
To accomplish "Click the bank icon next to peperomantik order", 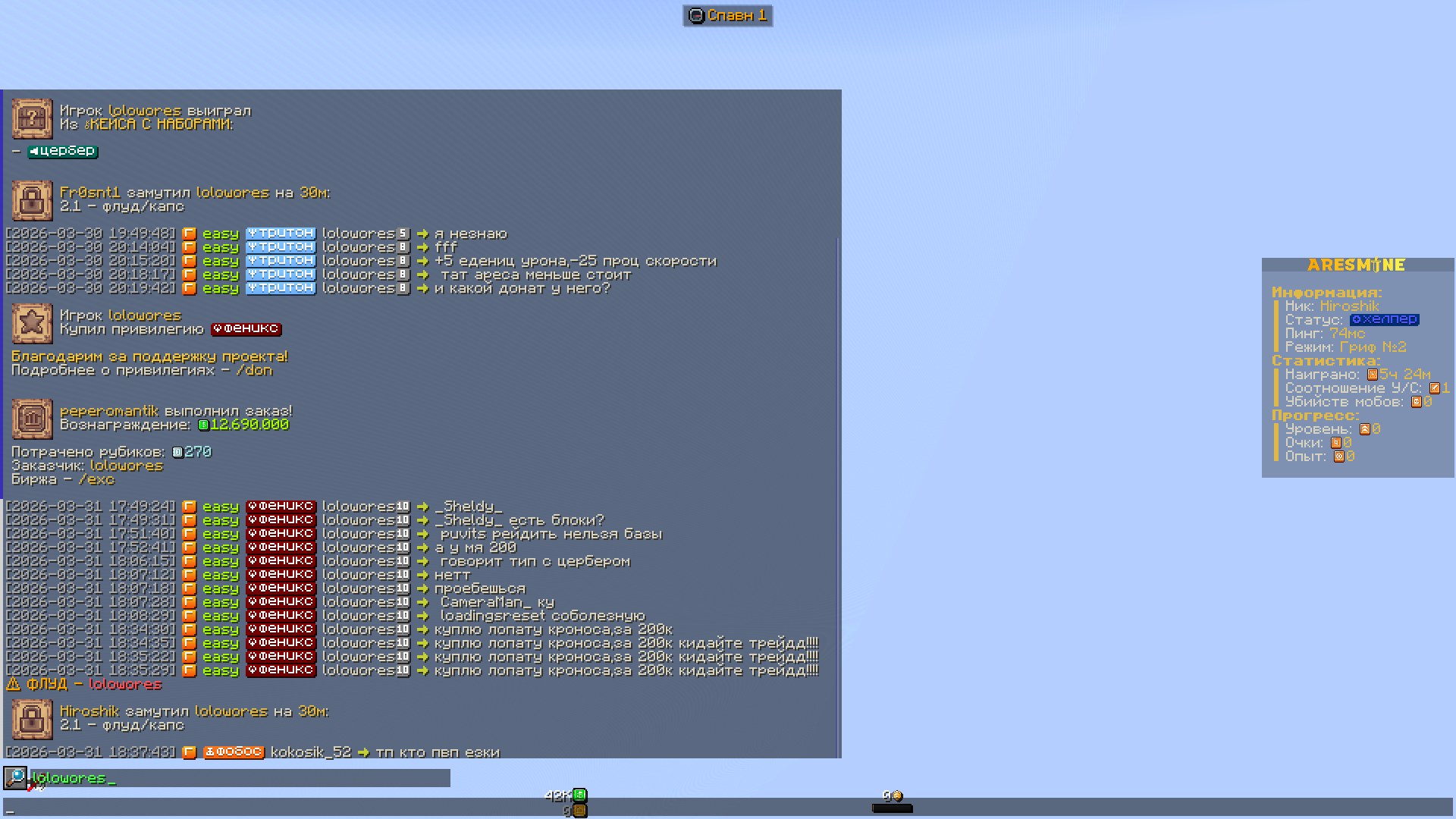I will (x=32, y=419).
